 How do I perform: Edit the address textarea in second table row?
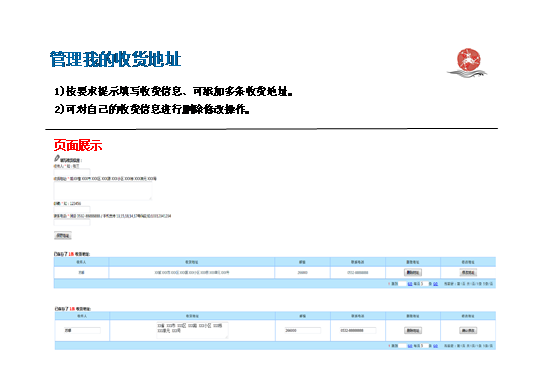tap(192, 330)
